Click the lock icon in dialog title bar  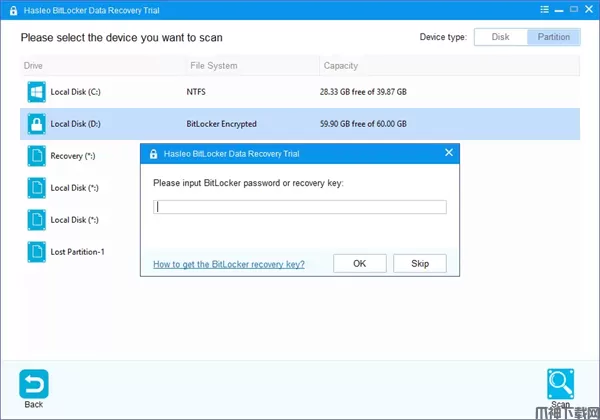(x=153, y=154)
